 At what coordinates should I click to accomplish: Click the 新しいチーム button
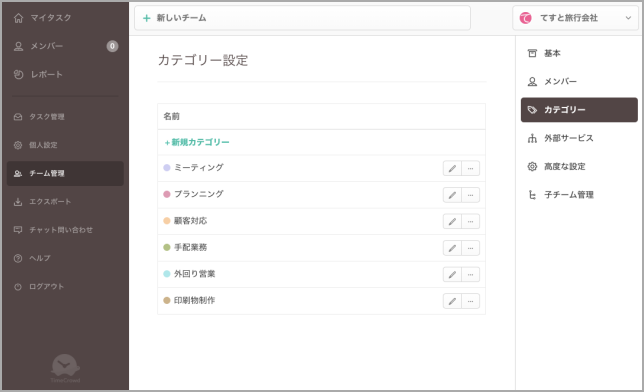click(x=302, y=18)
